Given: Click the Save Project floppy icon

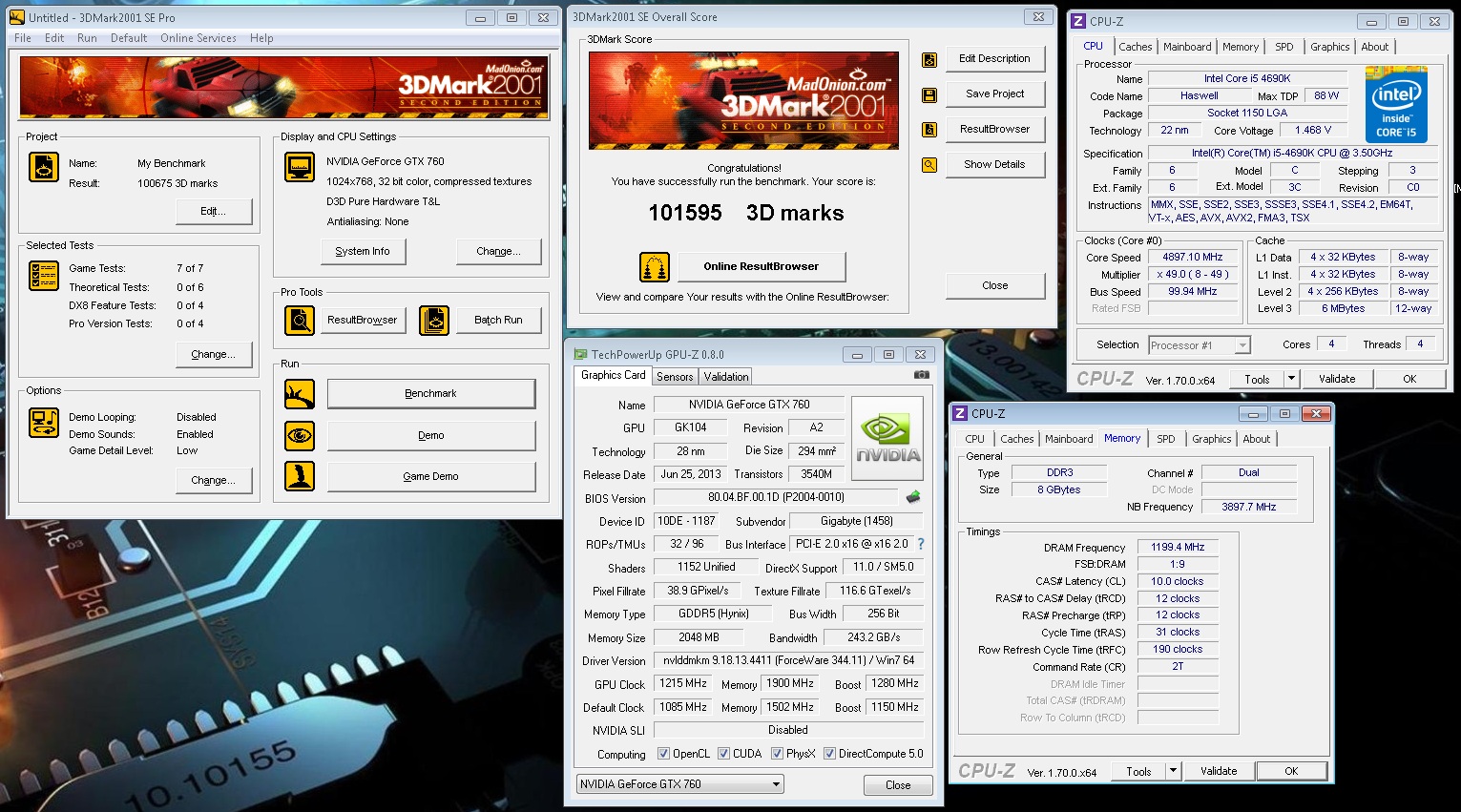Looking at the screenshot, I should click(929, 95).
